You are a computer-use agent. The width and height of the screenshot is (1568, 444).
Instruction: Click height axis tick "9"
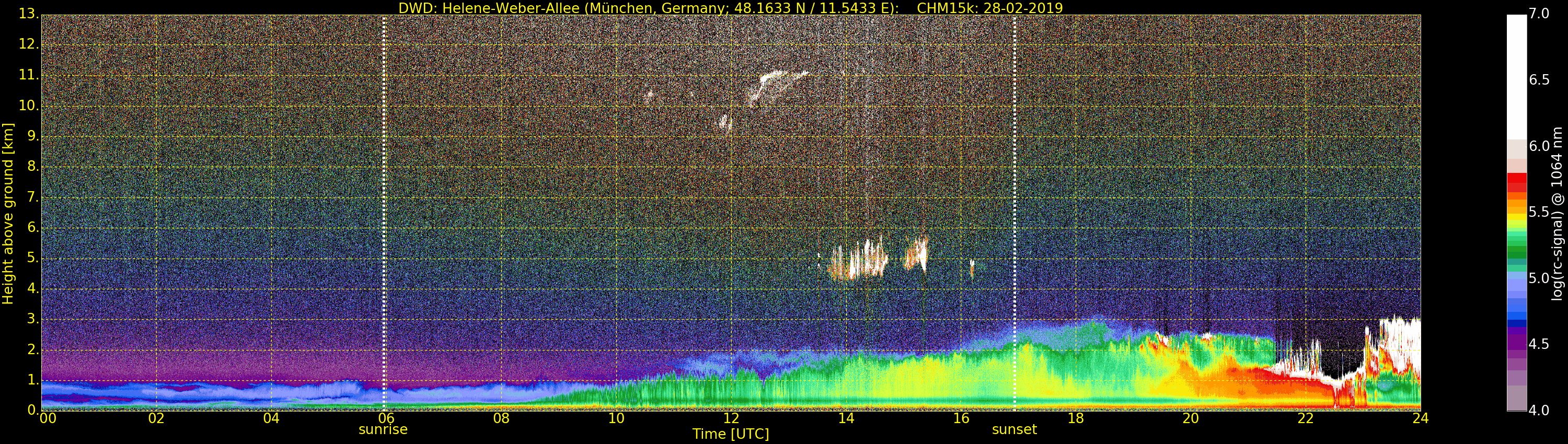pyautogui.click(x=32, y=136)
